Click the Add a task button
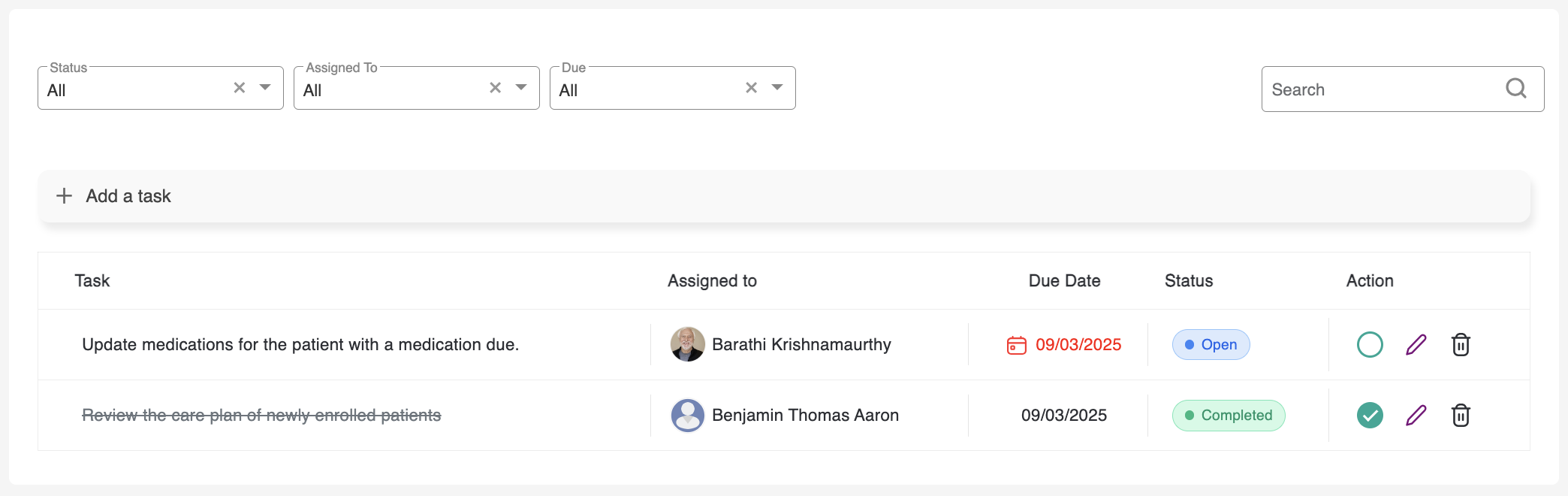The height and width of the screenshot is (496, 1568). [x=128, y=196]
